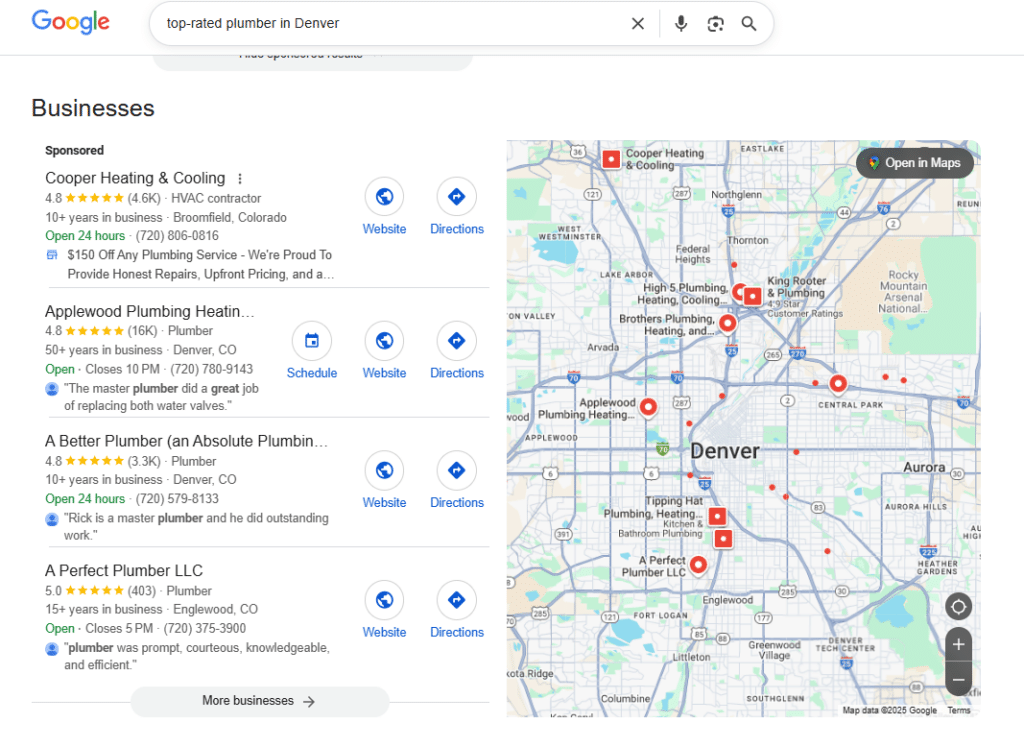Click A Perfect Plumber phone (720) 375-3900
Screen dimensions: 1024x747
204,629
